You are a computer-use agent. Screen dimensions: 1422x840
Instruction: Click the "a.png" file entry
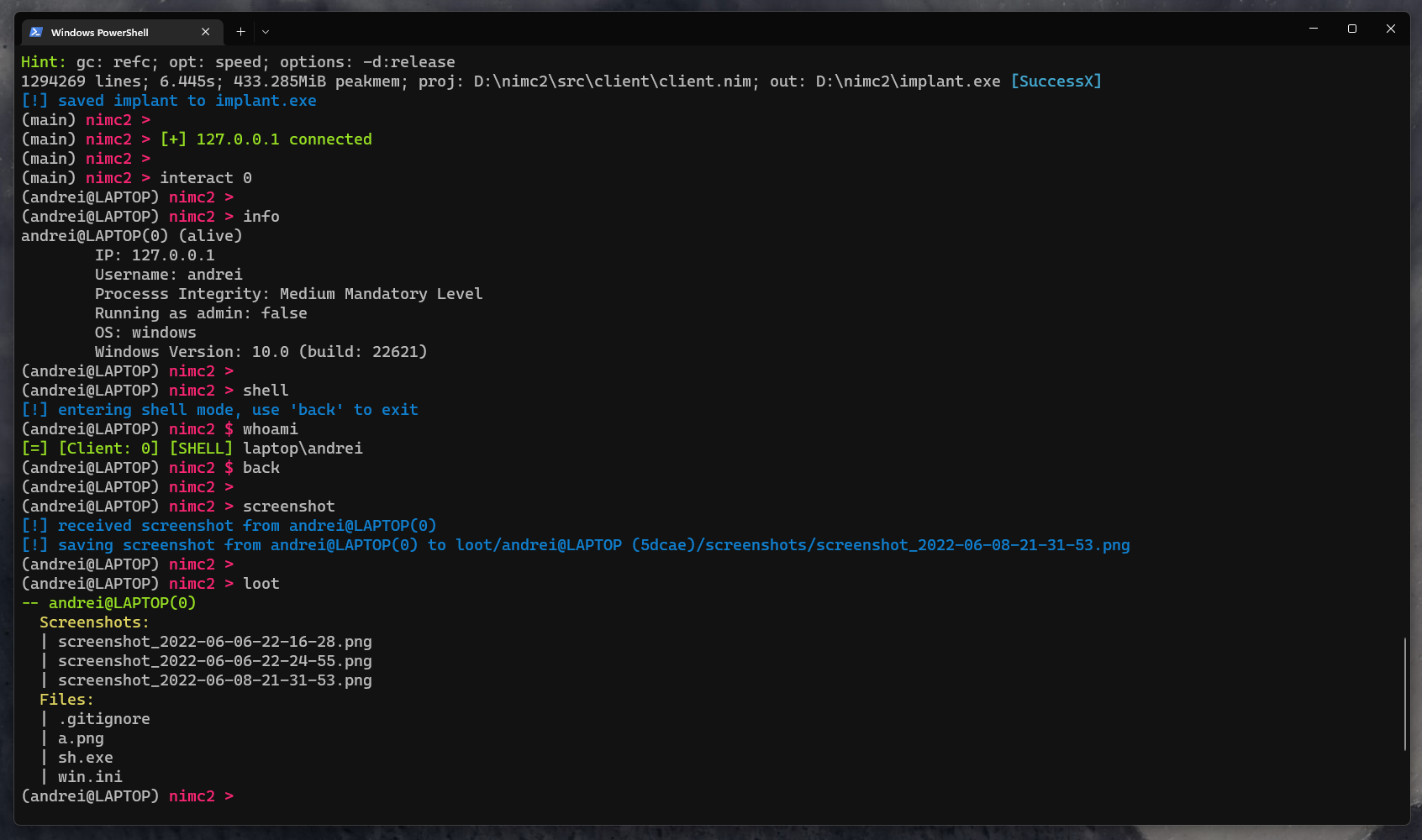coord(81,738)
